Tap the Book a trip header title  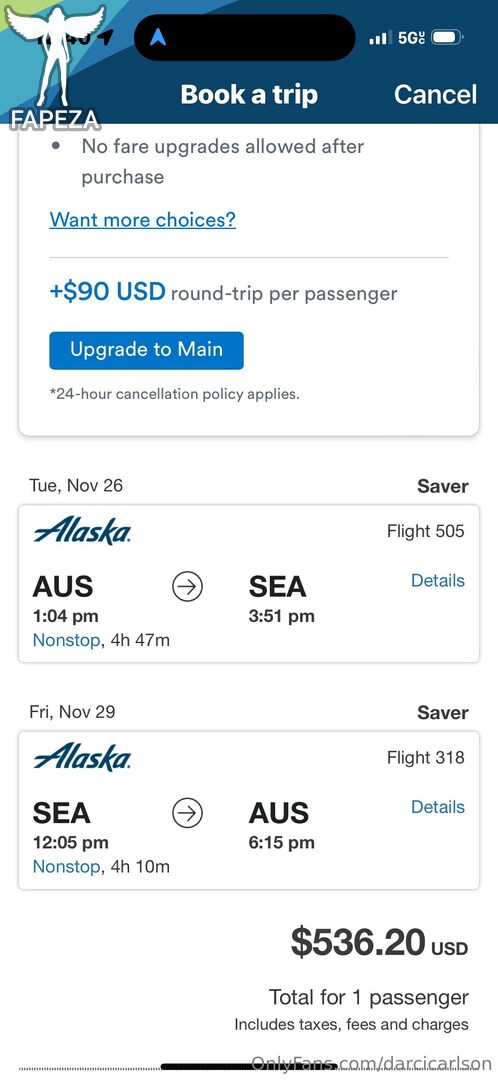pos(249,94)
